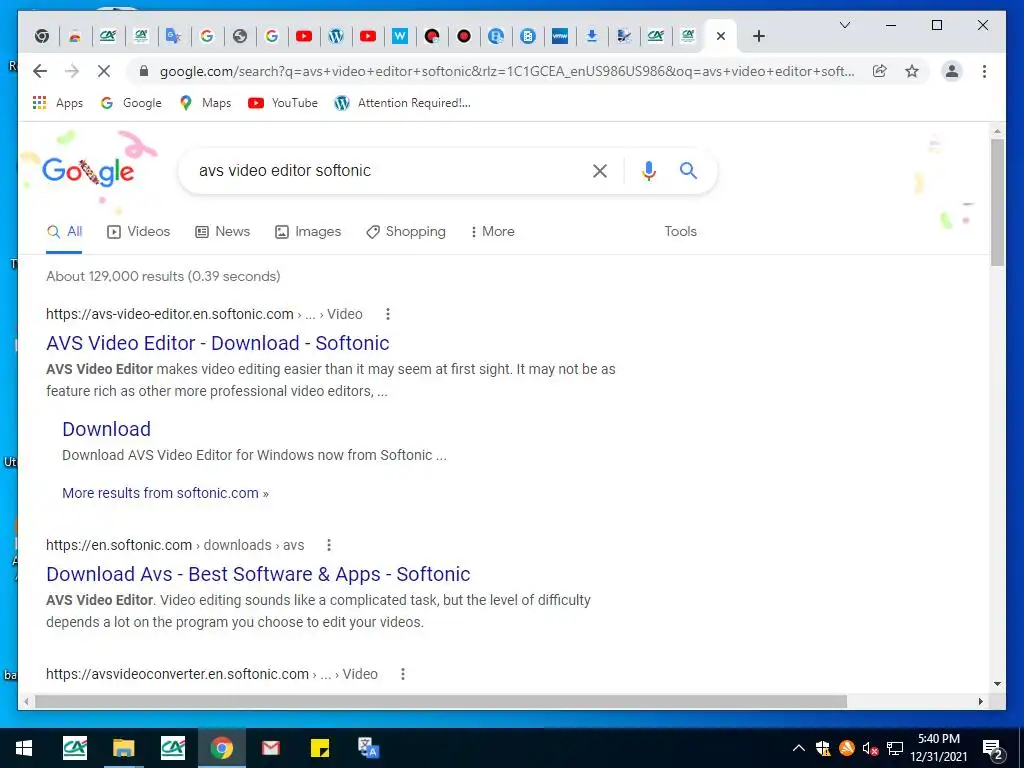Open Sticky Notes from the taskbar
The height and width of the screenshot is (768, 1024).
click(319, 748)
